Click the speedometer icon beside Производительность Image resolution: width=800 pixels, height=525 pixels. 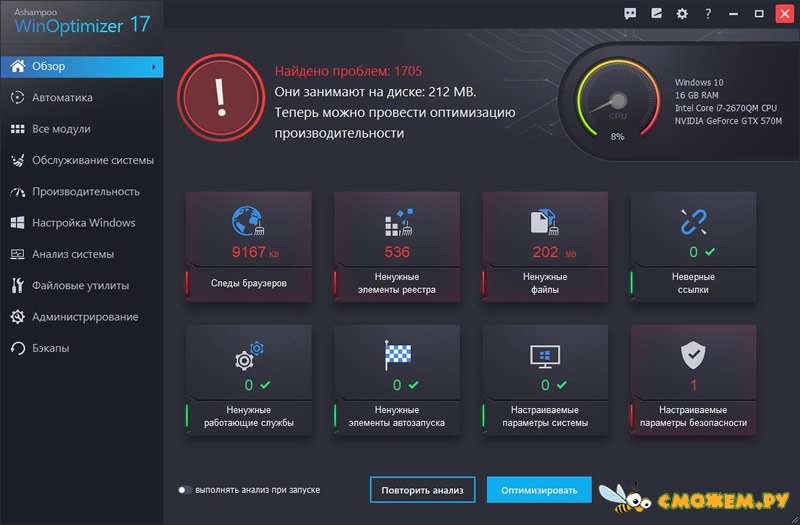[17, 192]
